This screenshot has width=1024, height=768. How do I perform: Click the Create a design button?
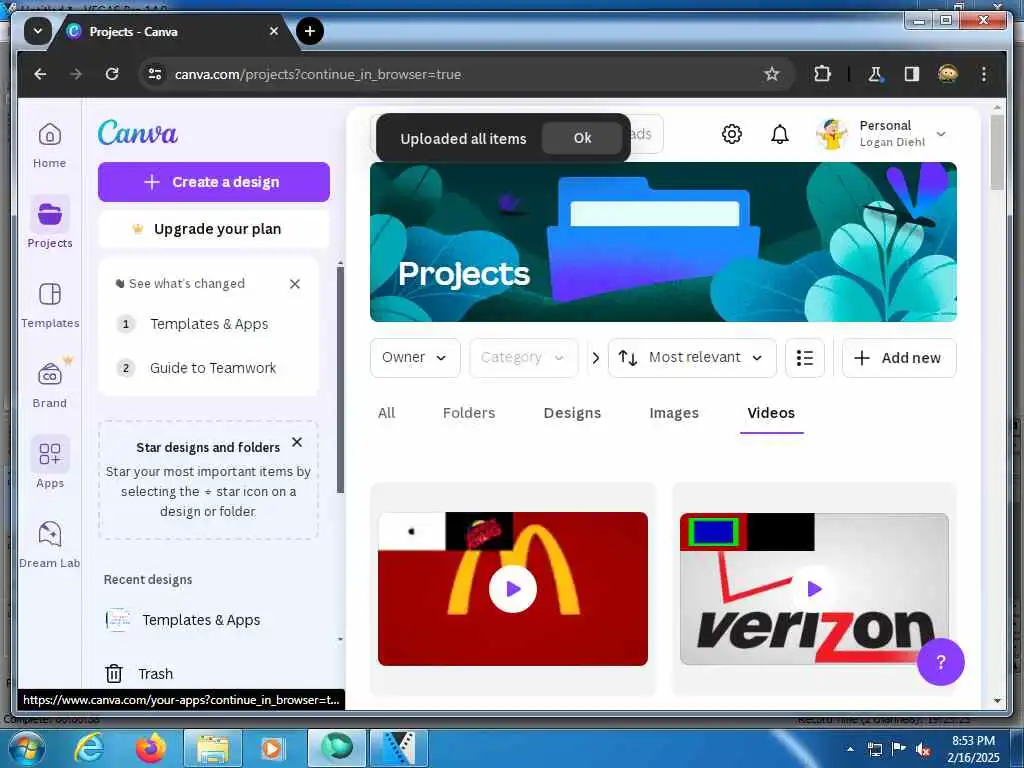point(214,182)
